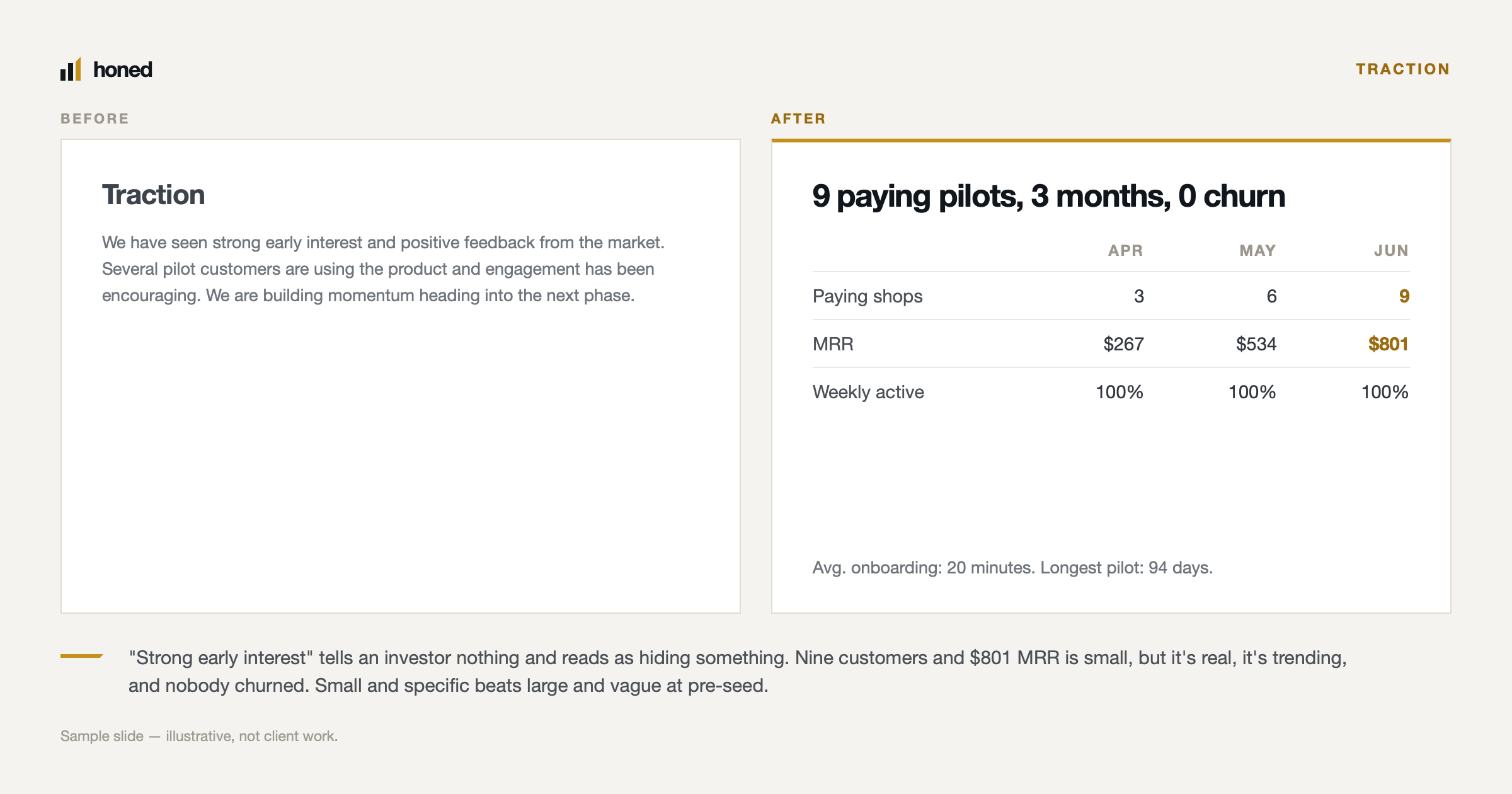Viewport: 1512px width, 794px height.
Task: Click the highlighted $801 MRR value
Action: pos(1389,344)
